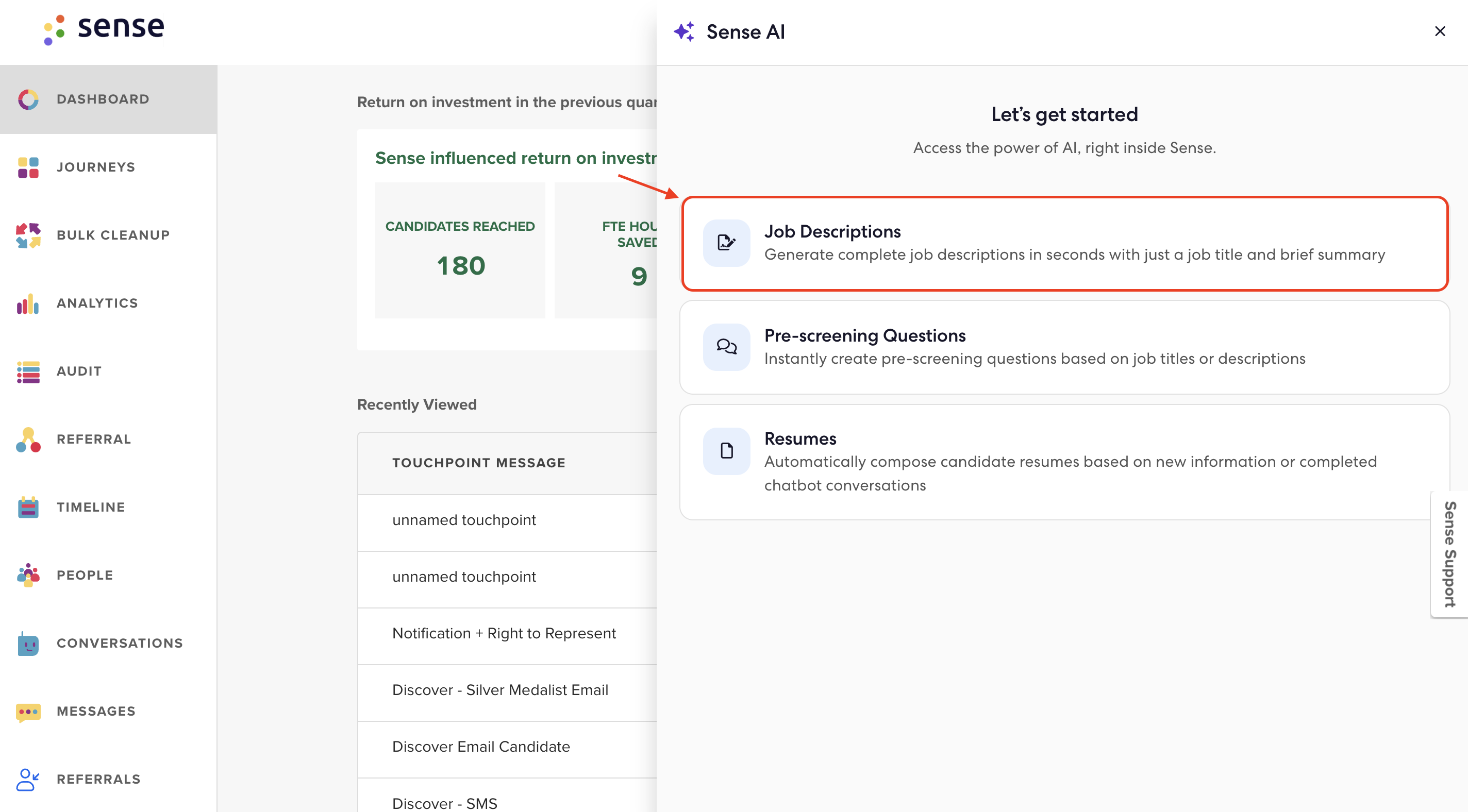Close the Sense AI panel
This screenshot has width=1468, height=812.
(x=1440, y=31)
